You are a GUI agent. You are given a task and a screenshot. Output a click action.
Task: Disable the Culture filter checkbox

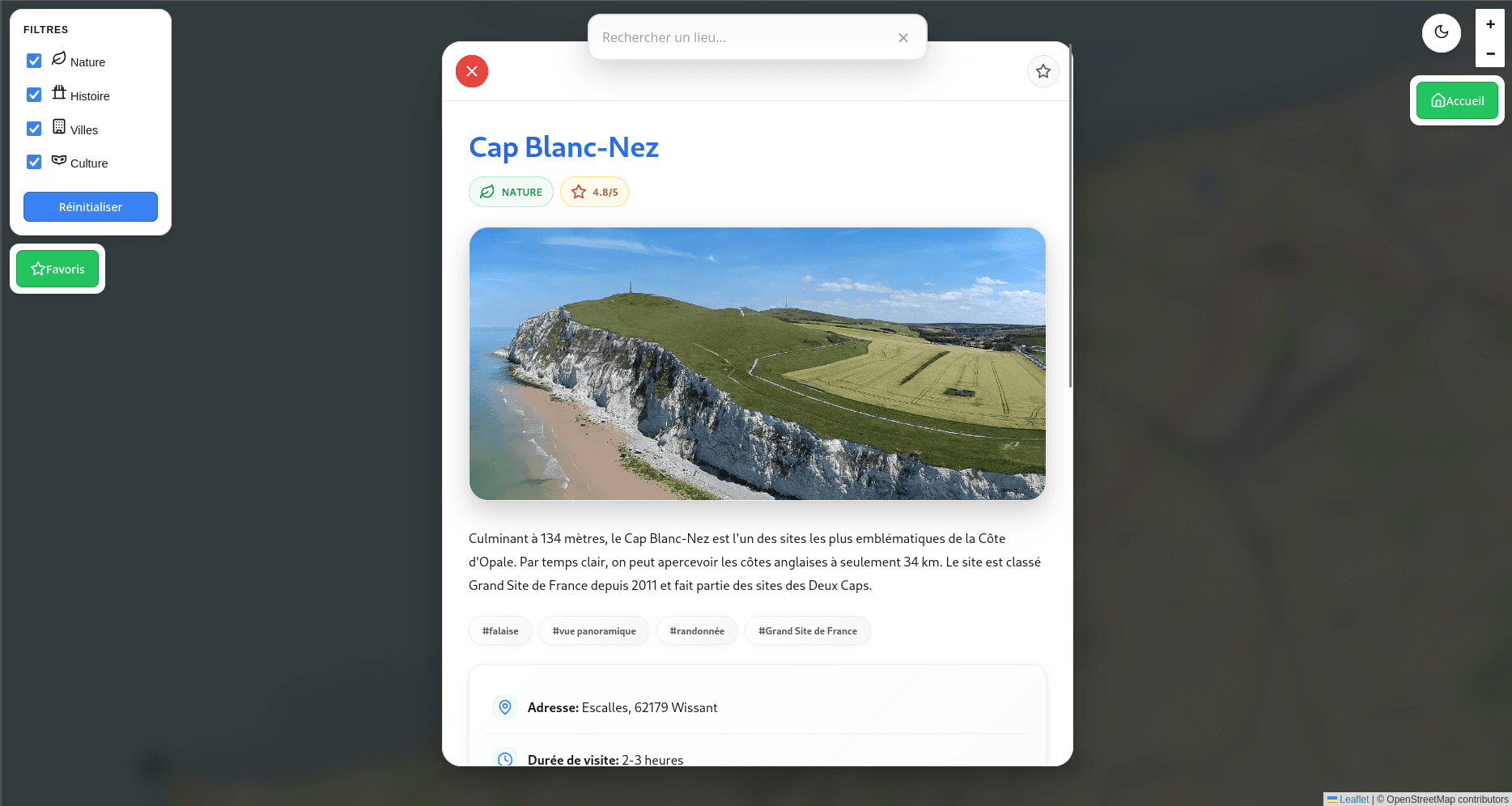tap(34, 162)
